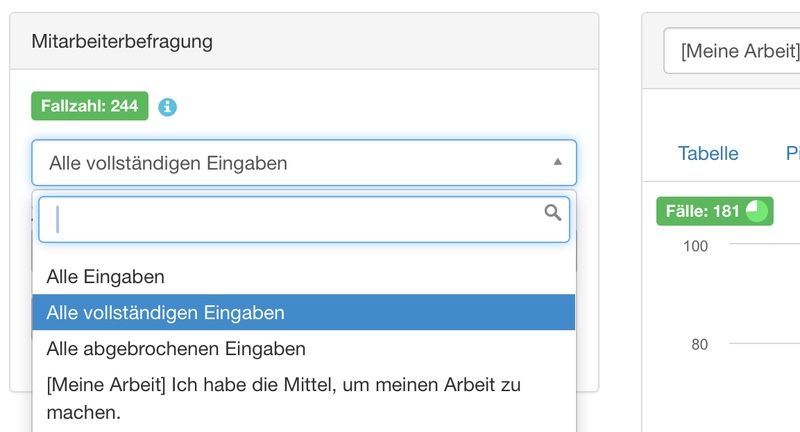Click the 100 label on the chart axis
Screen dimensions: 800x432
point(696,246)
